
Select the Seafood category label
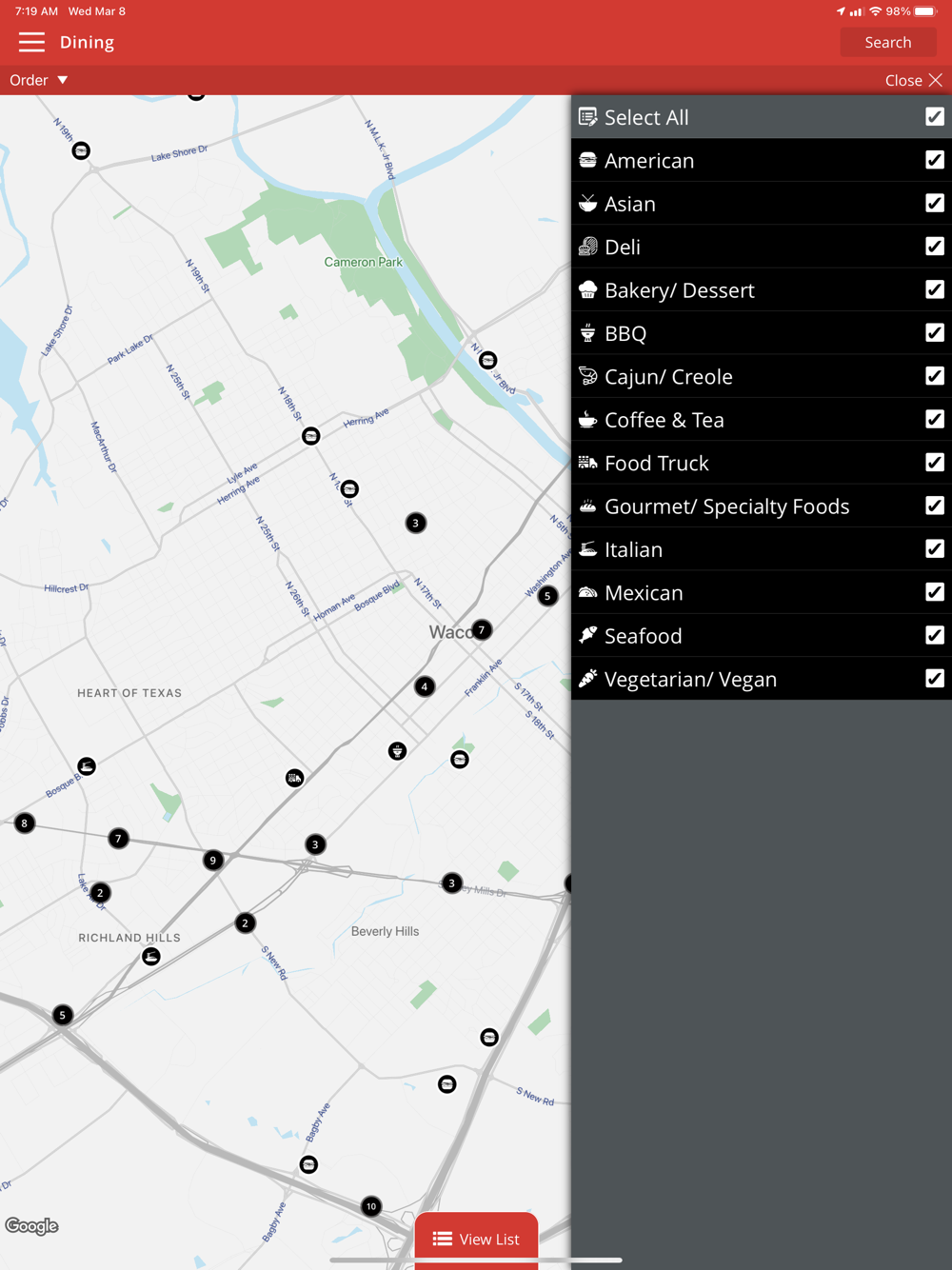[x=643, y=635]
